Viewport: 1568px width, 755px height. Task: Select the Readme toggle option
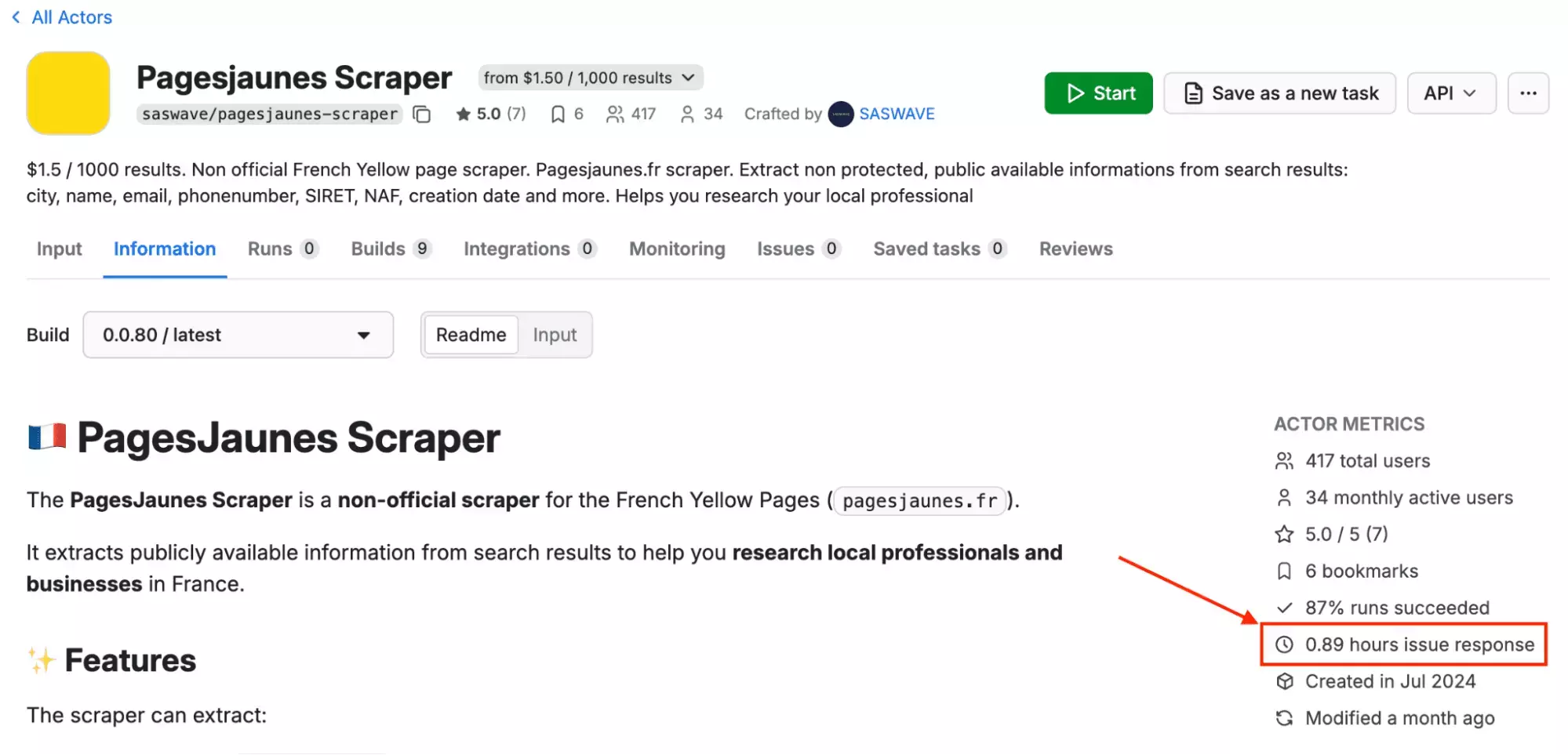pyautogui.click(x=471, y=335)
